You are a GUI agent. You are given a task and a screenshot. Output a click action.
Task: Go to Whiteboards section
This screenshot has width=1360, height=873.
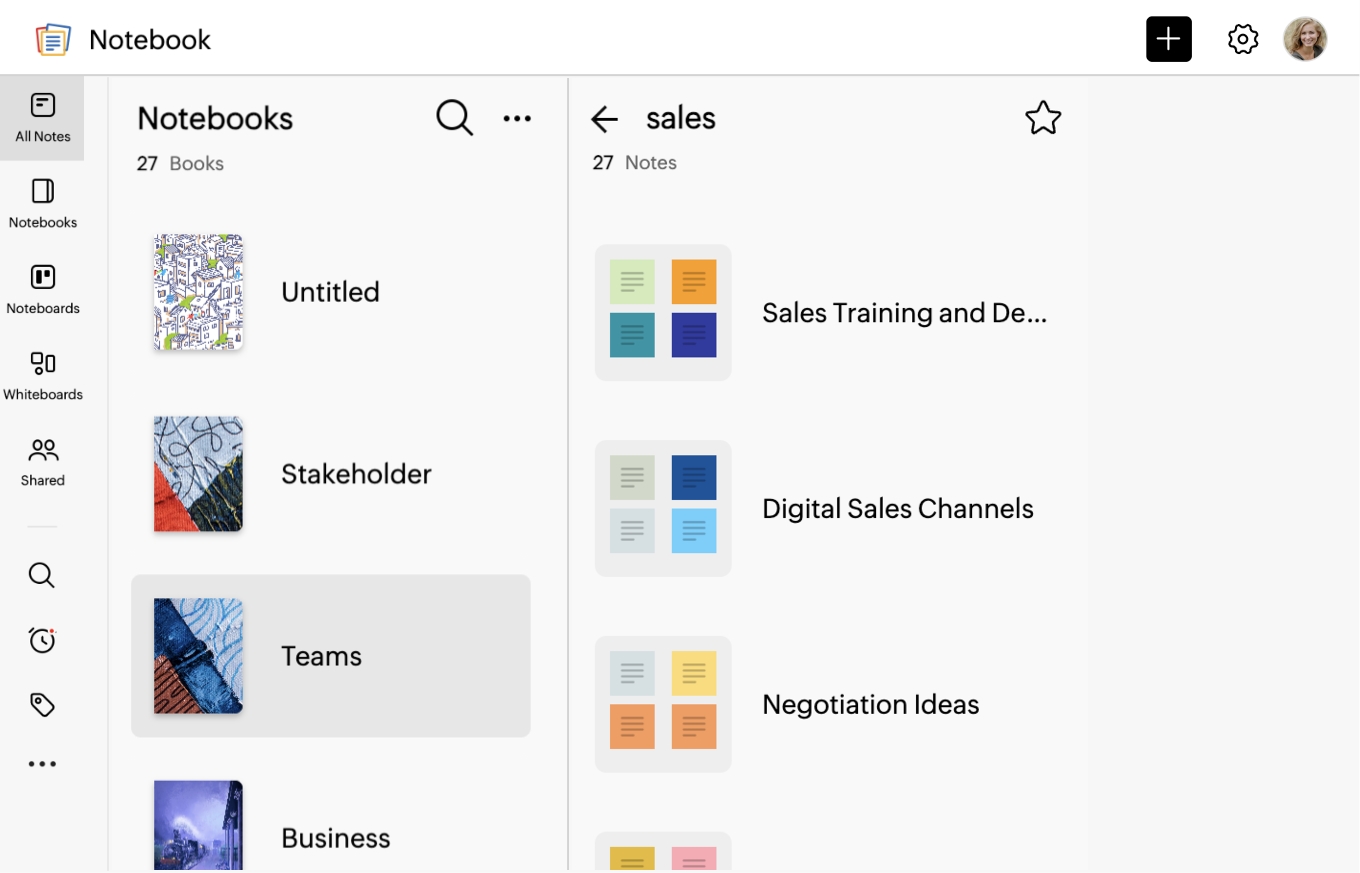[x=42, y=376]
